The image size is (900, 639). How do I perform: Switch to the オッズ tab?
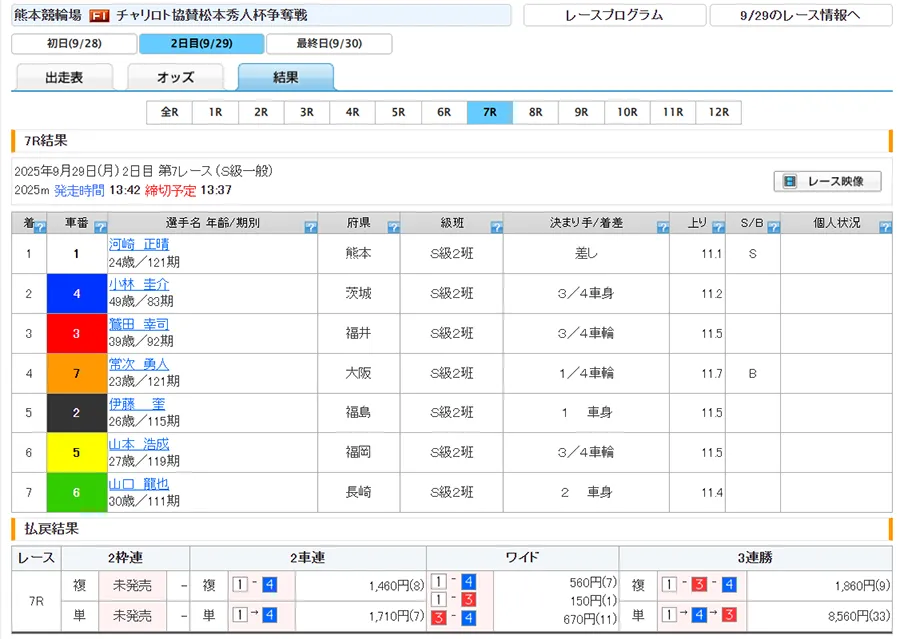[175, 78]
